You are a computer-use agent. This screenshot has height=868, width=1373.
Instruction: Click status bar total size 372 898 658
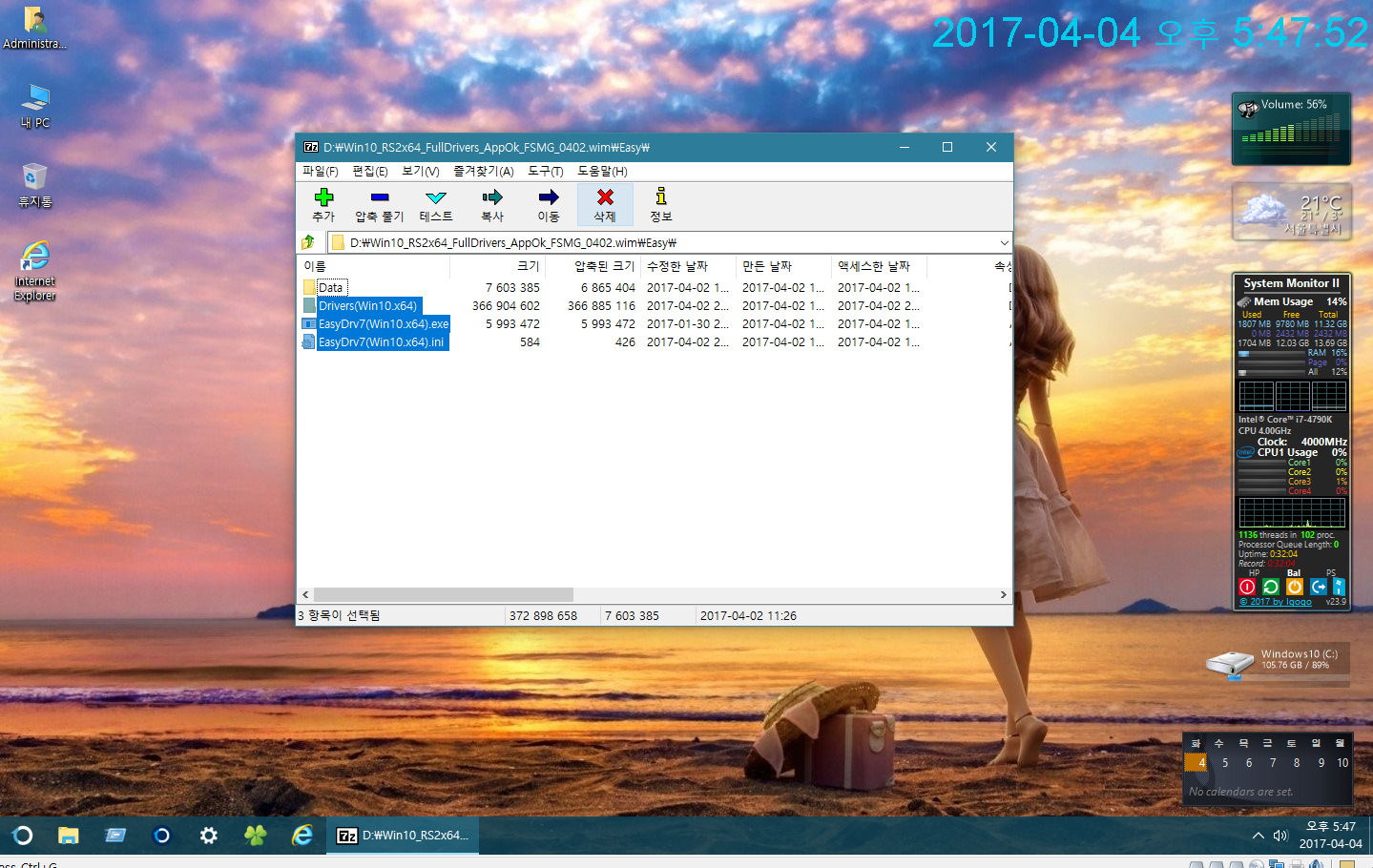coord(543,615)
